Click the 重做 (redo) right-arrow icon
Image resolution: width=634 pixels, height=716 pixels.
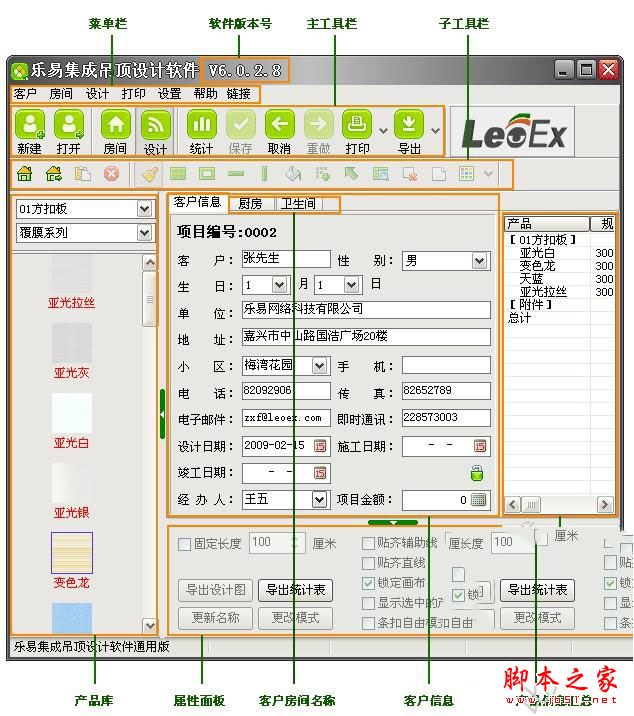point(318,125)
